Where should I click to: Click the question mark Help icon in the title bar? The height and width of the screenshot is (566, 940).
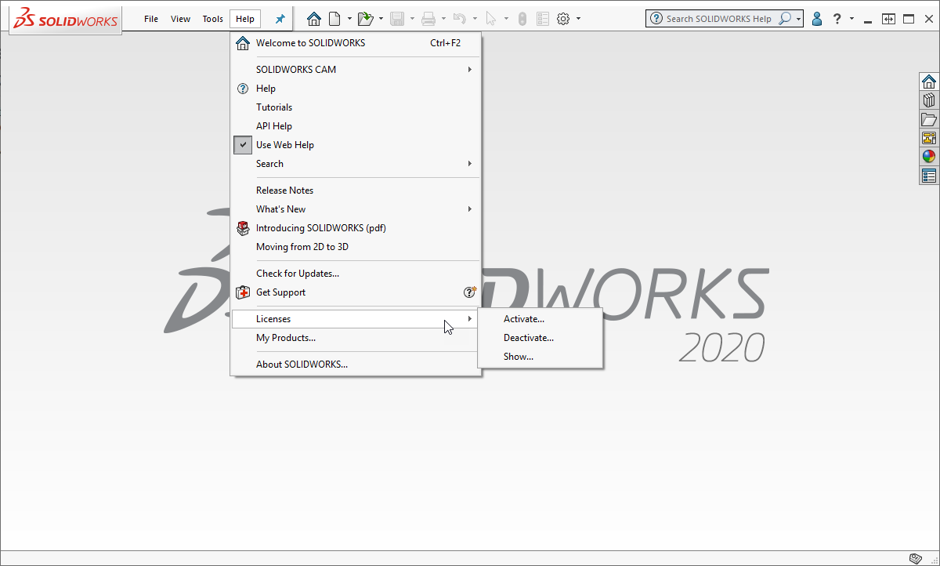click(837, 19)
